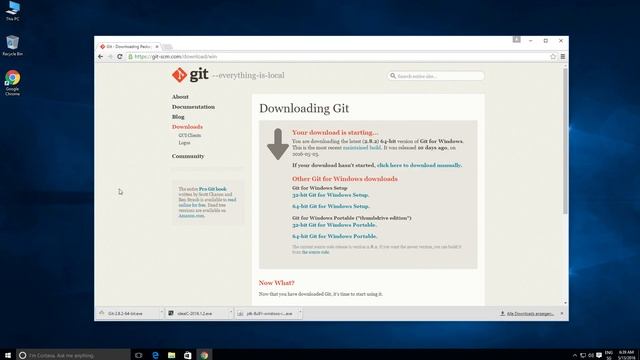Click the volume icon in system tray
640x360 pixels.
(591, 355)
